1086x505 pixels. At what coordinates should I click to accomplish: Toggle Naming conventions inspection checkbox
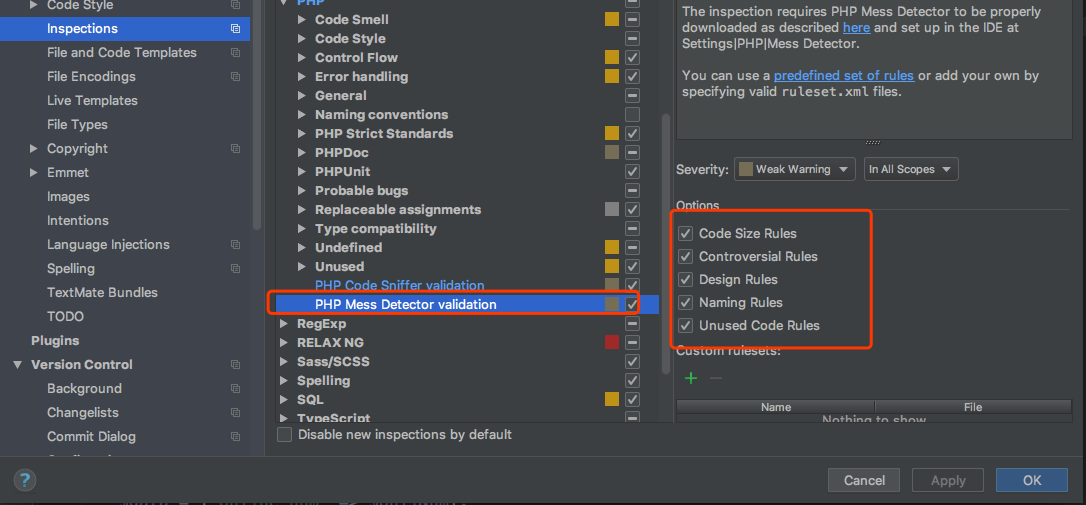click(x=632, y=114)
